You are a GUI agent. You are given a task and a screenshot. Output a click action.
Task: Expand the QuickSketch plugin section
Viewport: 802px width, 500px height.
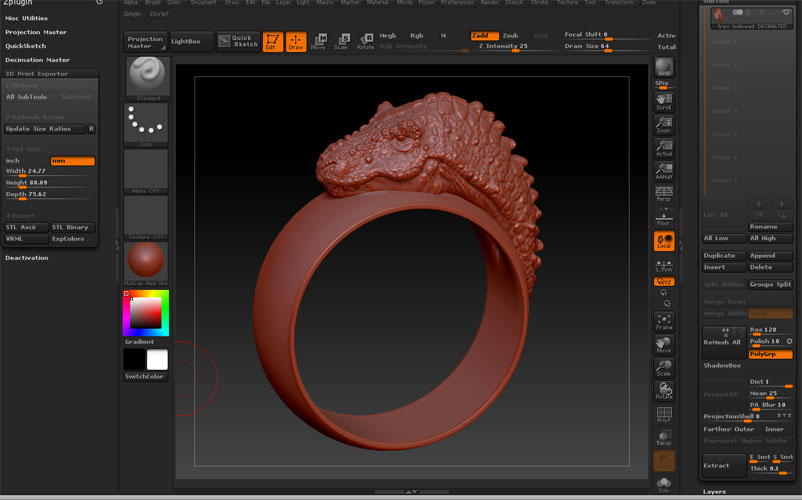(x=26, y=46)
